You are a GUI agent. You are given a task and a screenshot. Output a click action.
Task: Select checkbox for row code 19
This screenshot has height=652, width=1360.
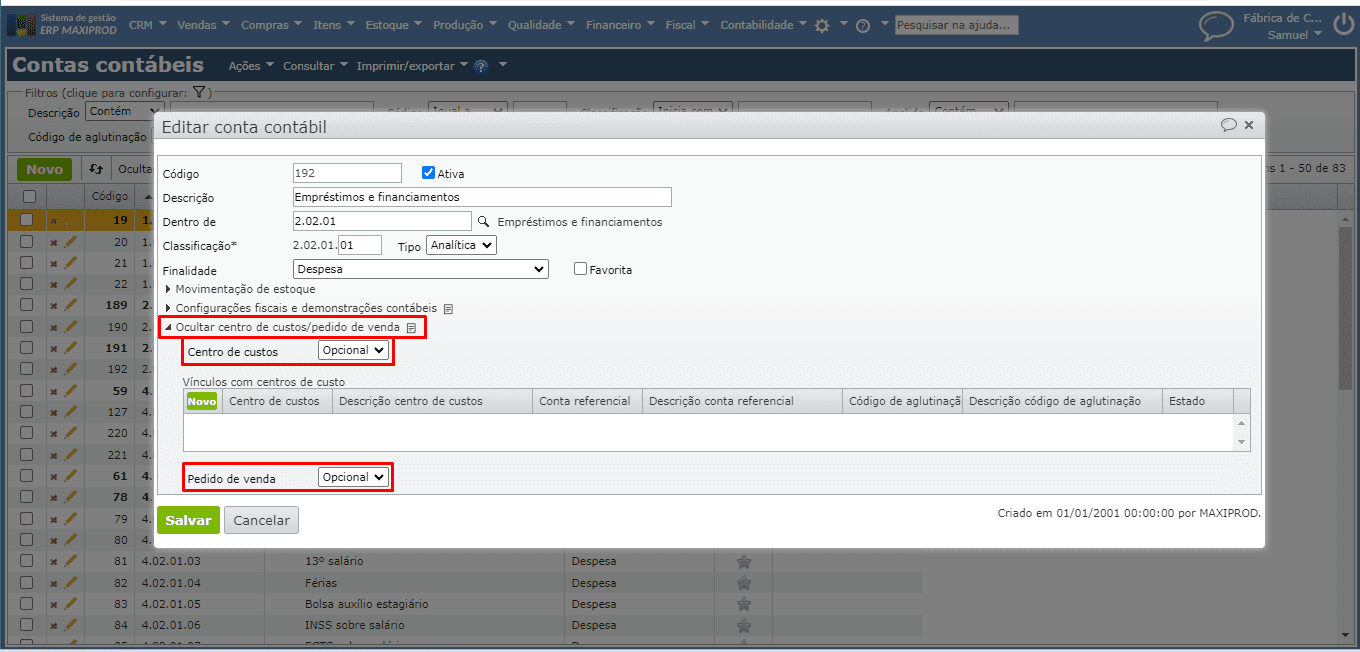pyautogui.click(x=27, y=220)
